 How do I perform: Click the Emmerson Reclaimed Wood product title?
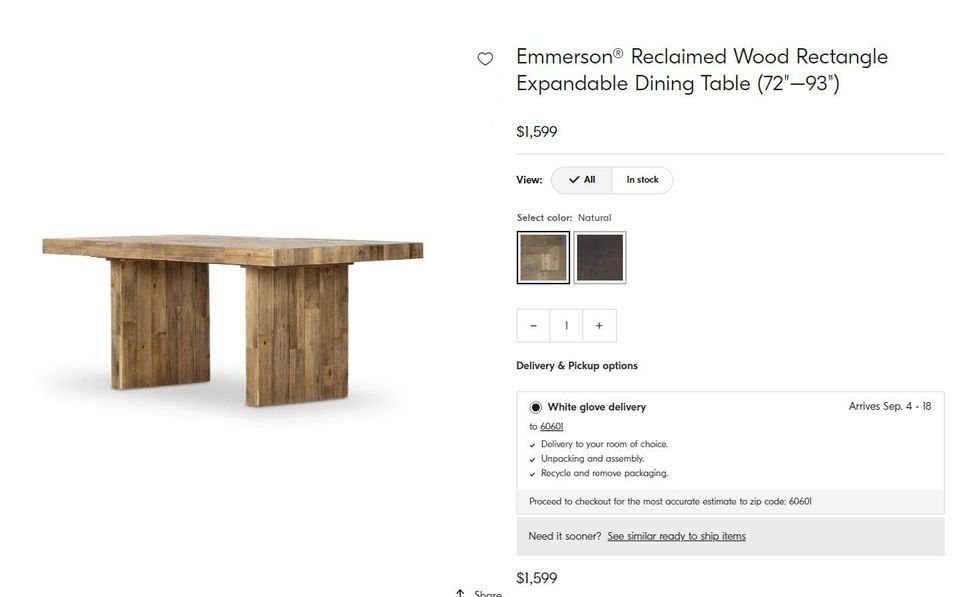point(701,70)
